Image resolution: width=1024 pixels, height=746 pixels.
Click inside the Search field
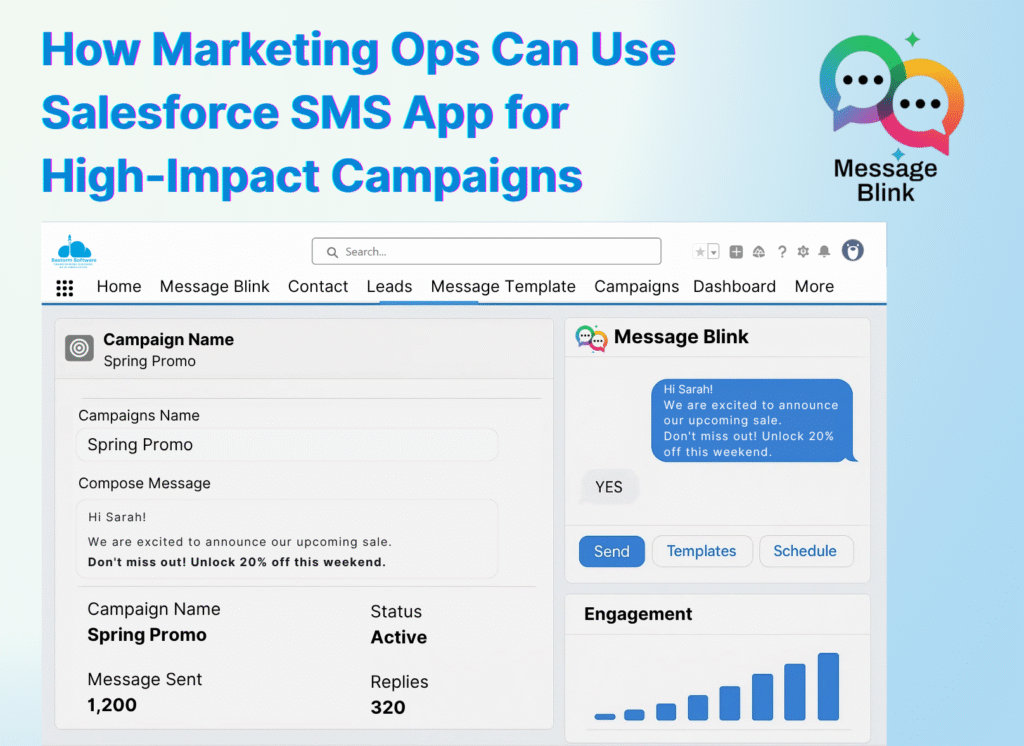tap(486, 251)
